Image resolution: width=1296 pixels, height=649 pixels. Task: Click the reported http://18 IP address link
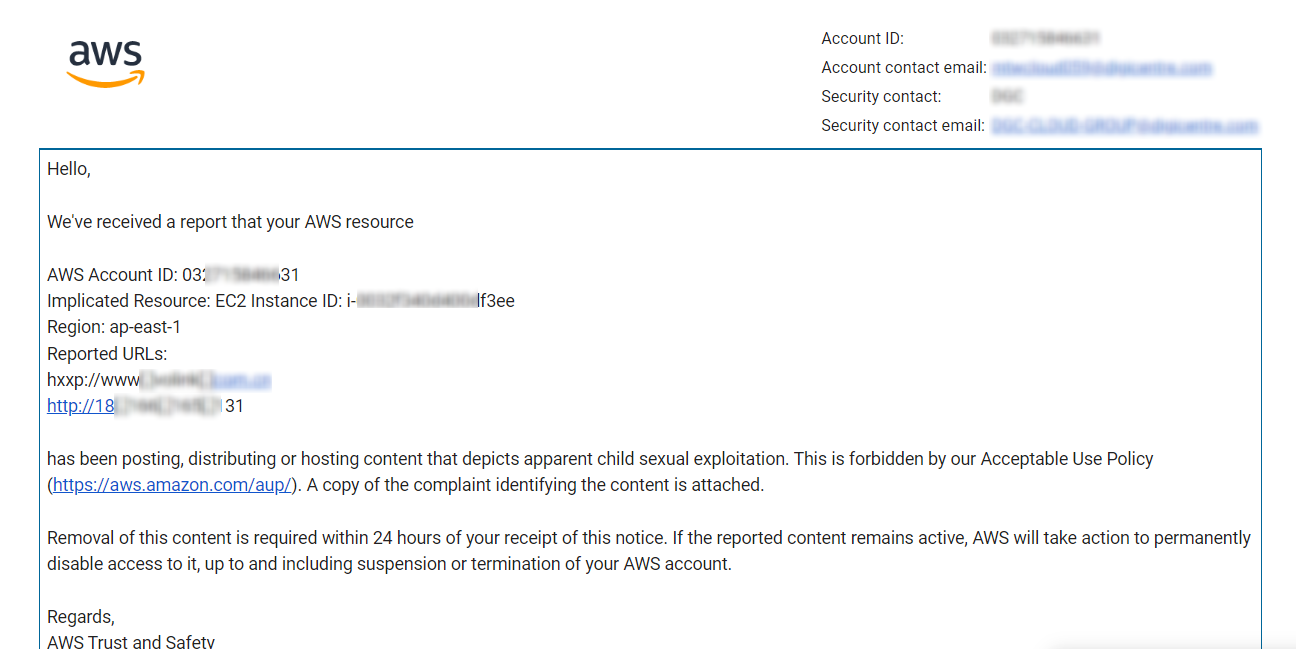point(82,406)
